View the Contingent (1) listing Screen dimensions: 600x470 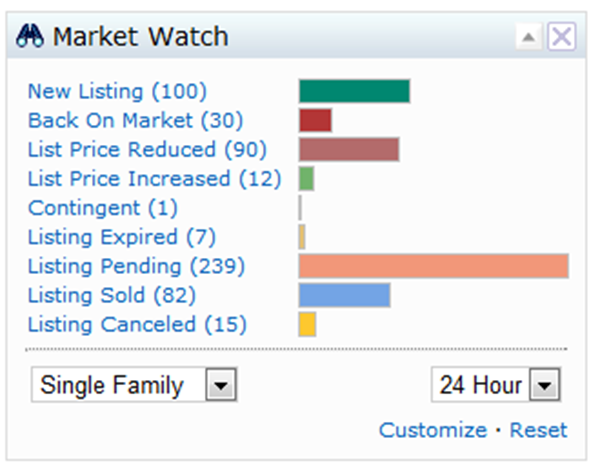(103, 208)
